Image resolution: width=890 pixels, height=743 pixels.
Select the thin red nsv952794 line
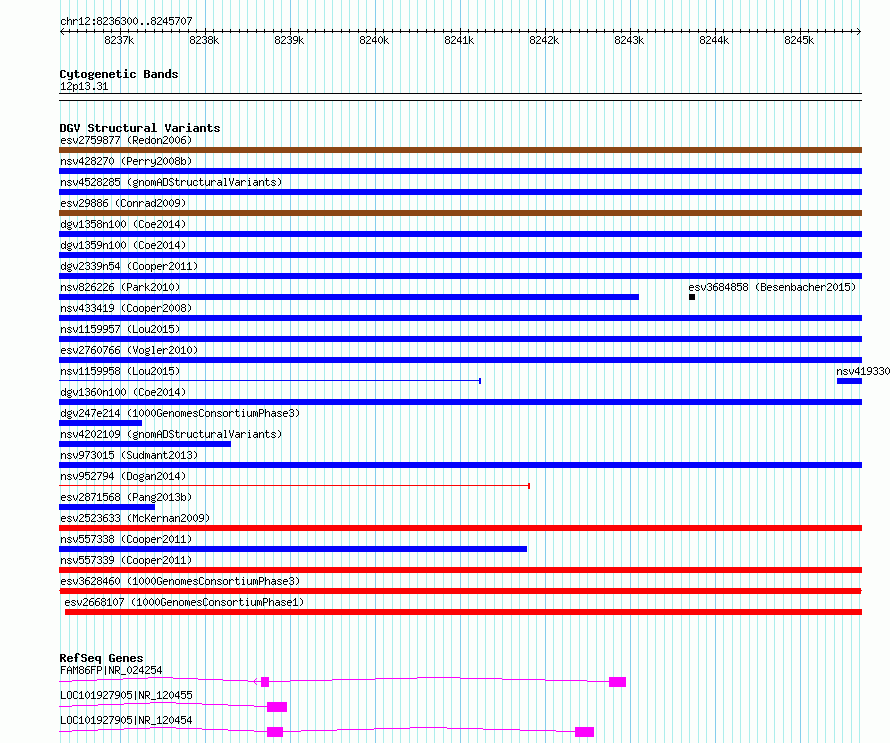pos(295,486)
